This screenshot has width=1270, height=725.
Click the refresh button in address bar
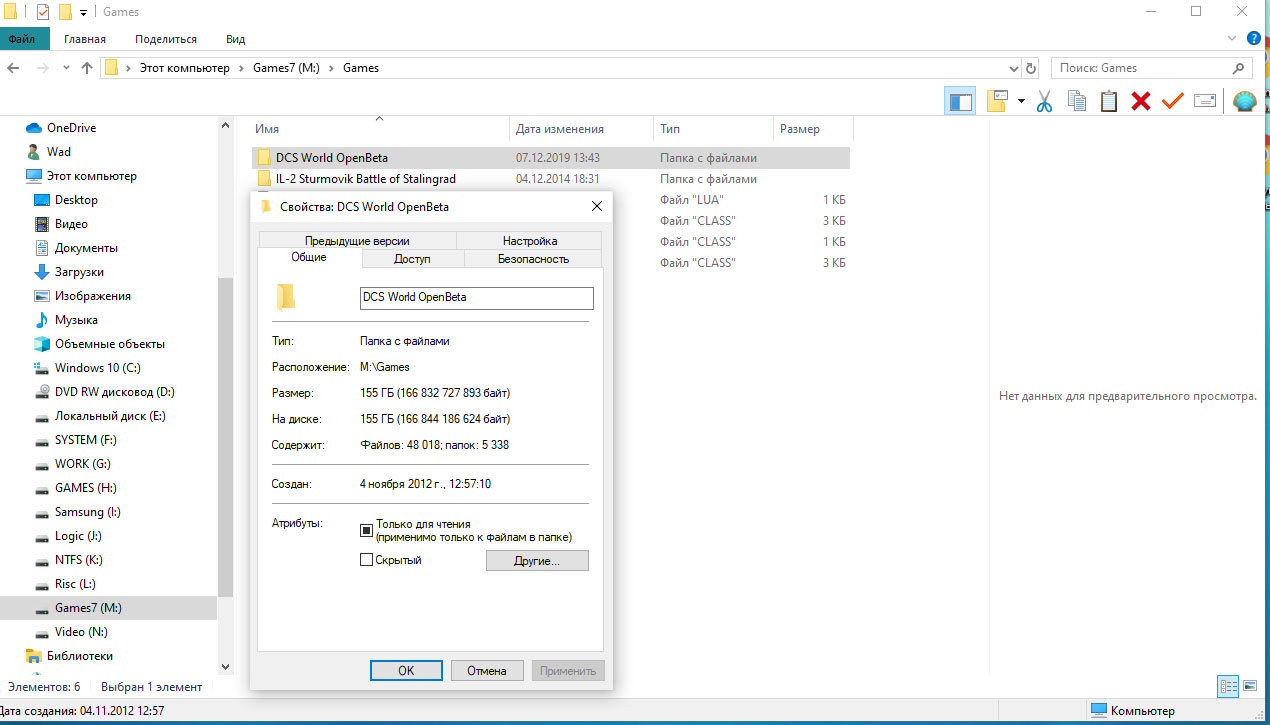click(x=1032, y=68)
